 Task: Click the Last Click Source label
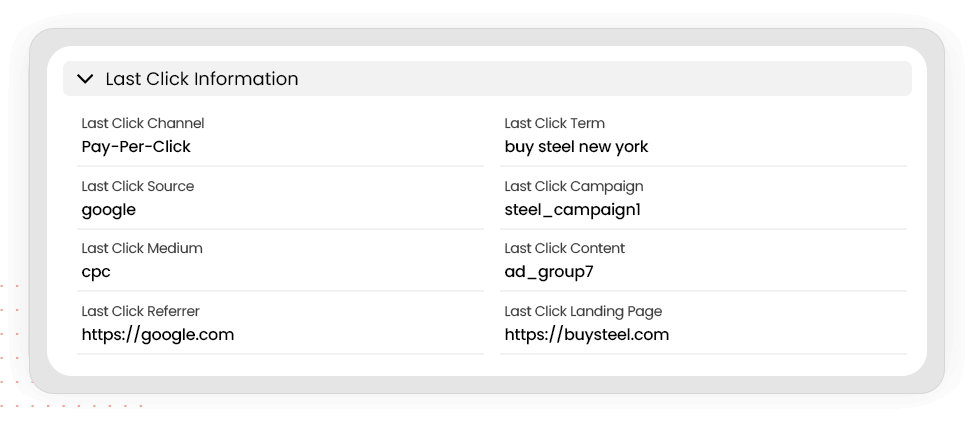(x=138, y=186)
